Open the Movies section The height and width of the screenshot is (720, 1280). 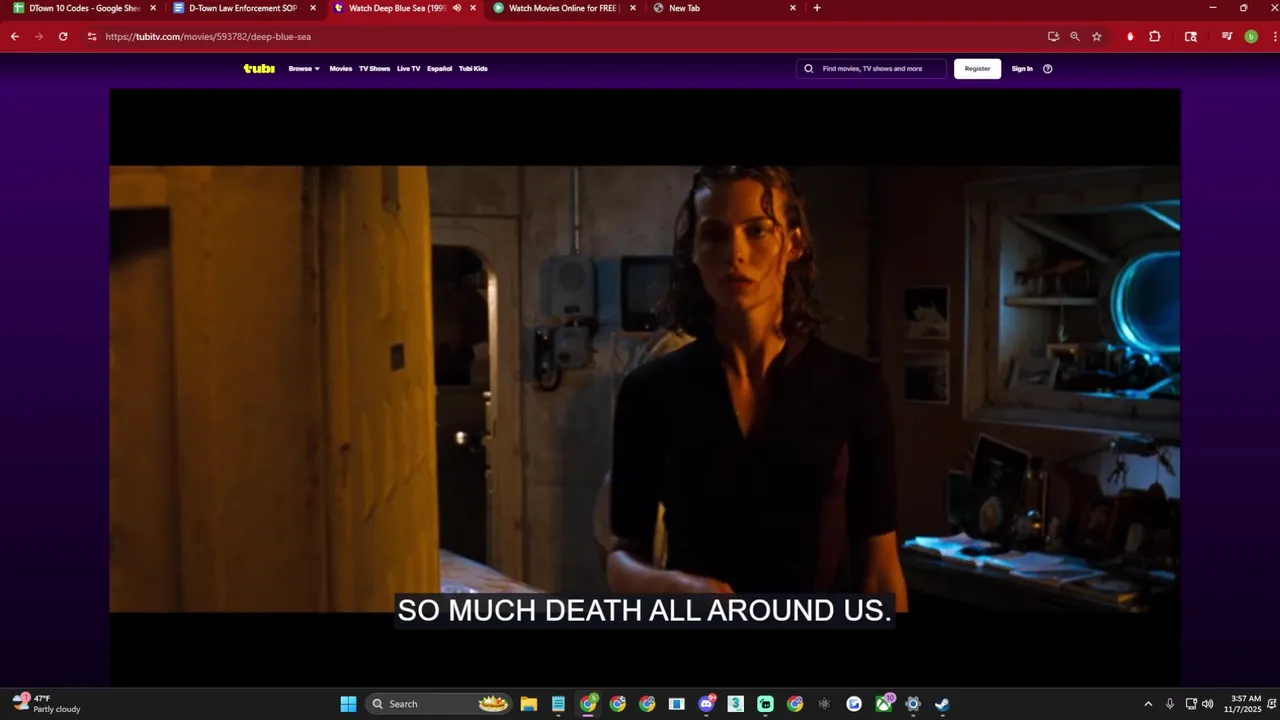341,69
